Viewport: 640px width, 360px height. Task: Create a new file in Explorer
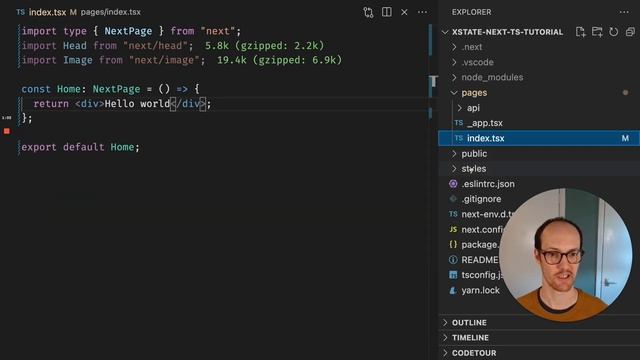coord(580,32)
